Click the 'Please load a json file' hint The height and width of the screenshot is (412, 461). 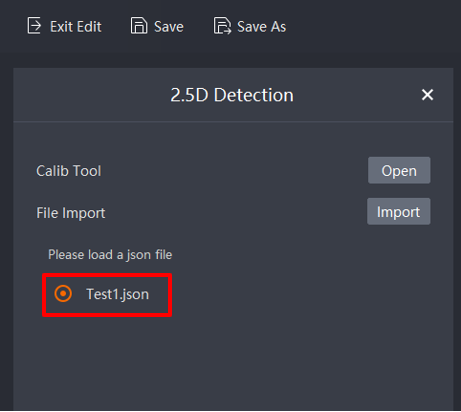pos(110,255)
